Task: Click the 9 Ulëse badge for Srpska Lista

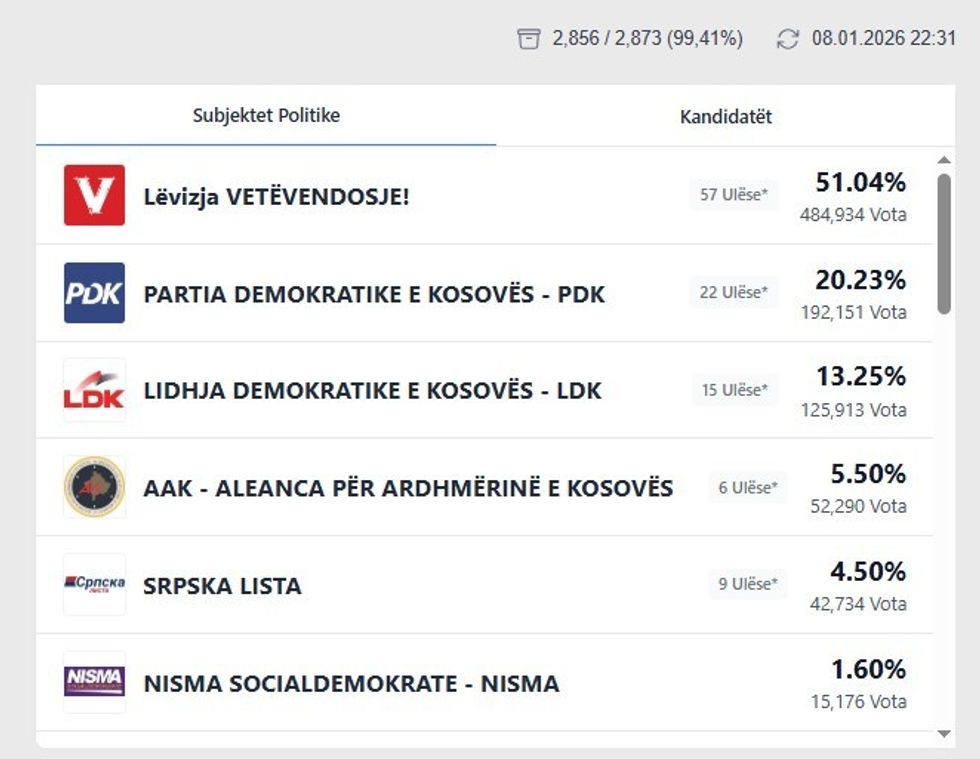Action: (x=747, y=584)
